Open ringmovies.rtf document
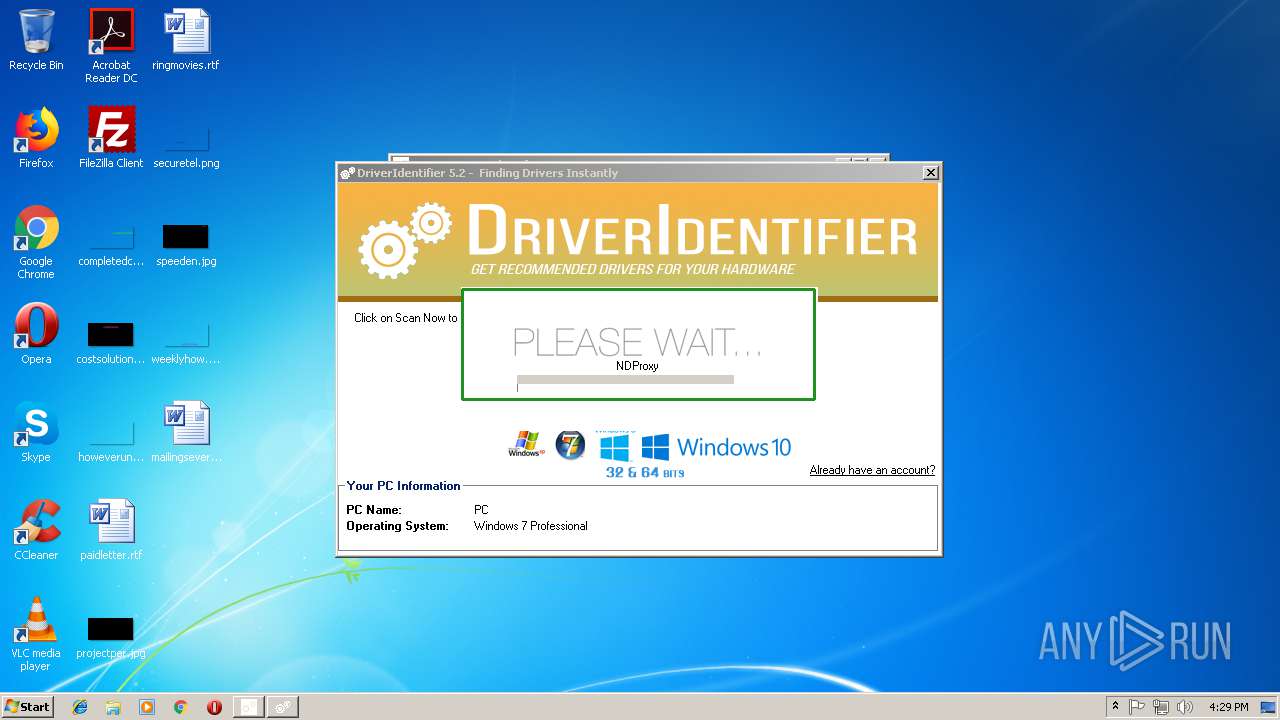The height and width of the screenshot is (720, 1280). (186, 40)
